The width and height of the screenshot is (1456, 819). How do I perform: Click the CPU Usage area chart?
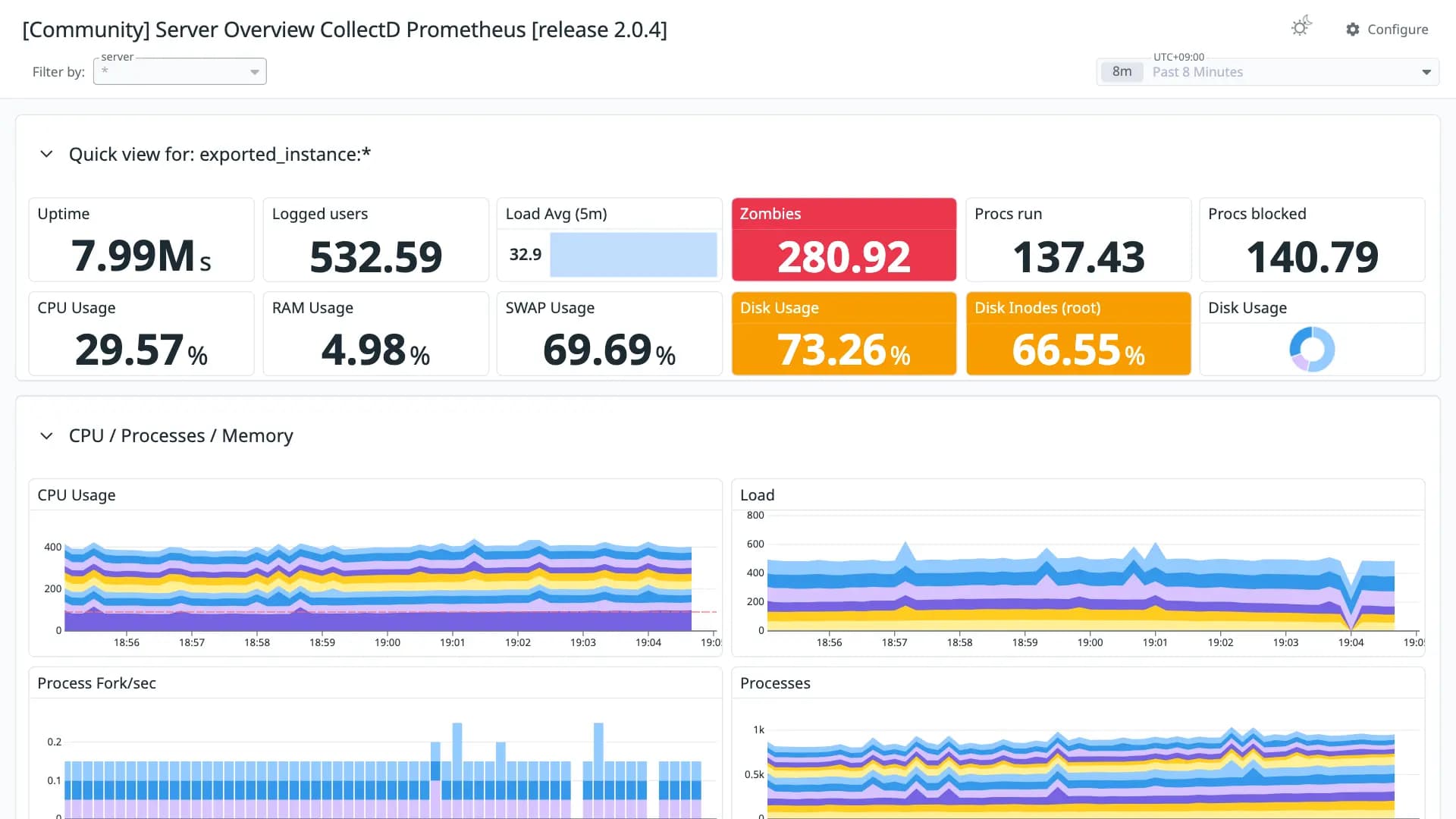click(x=378, y=585)
